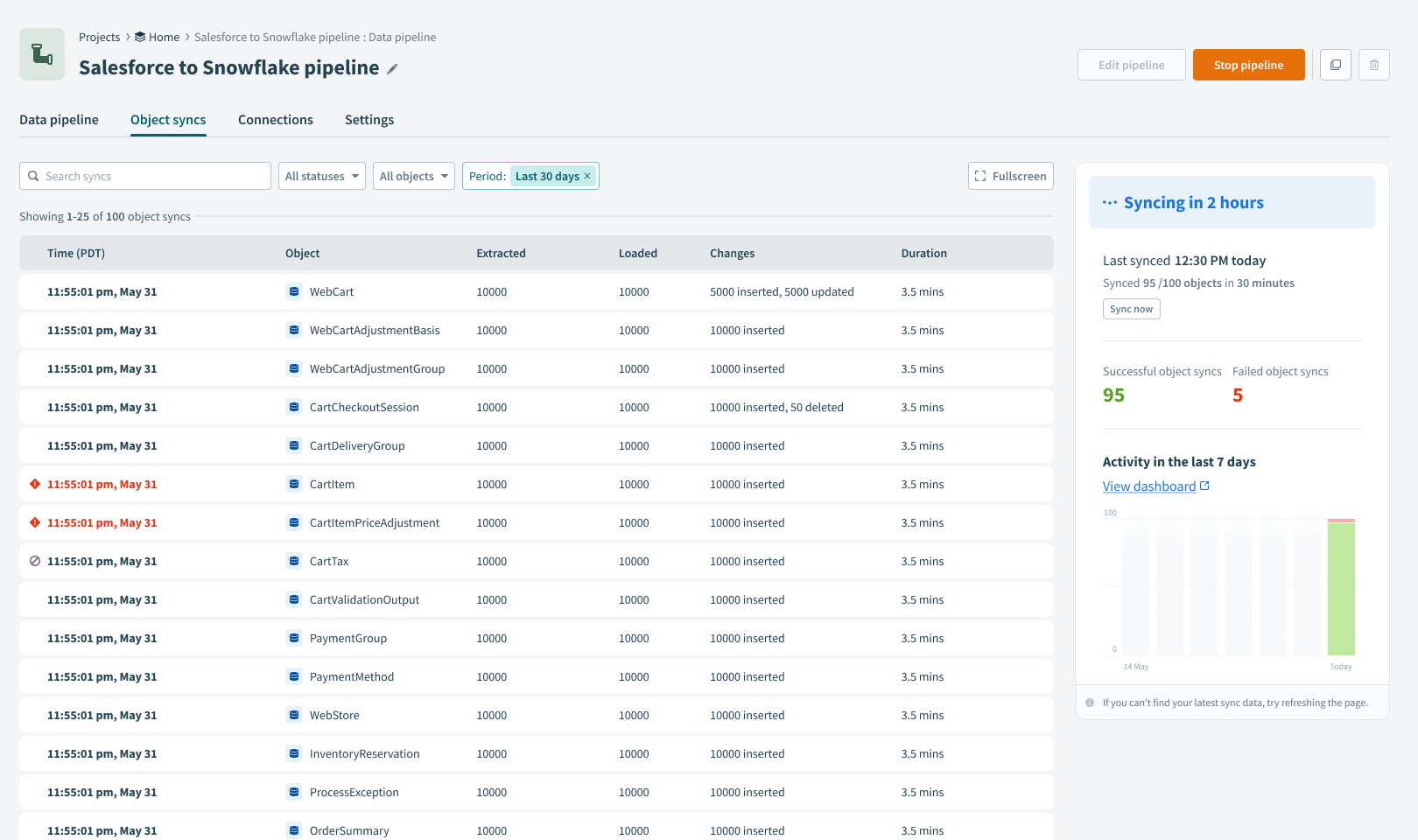The height and width of the screenshot is (840, 1418).
Task: Switch to the Data pipeline tab
Action: click(x=59, y=120)
